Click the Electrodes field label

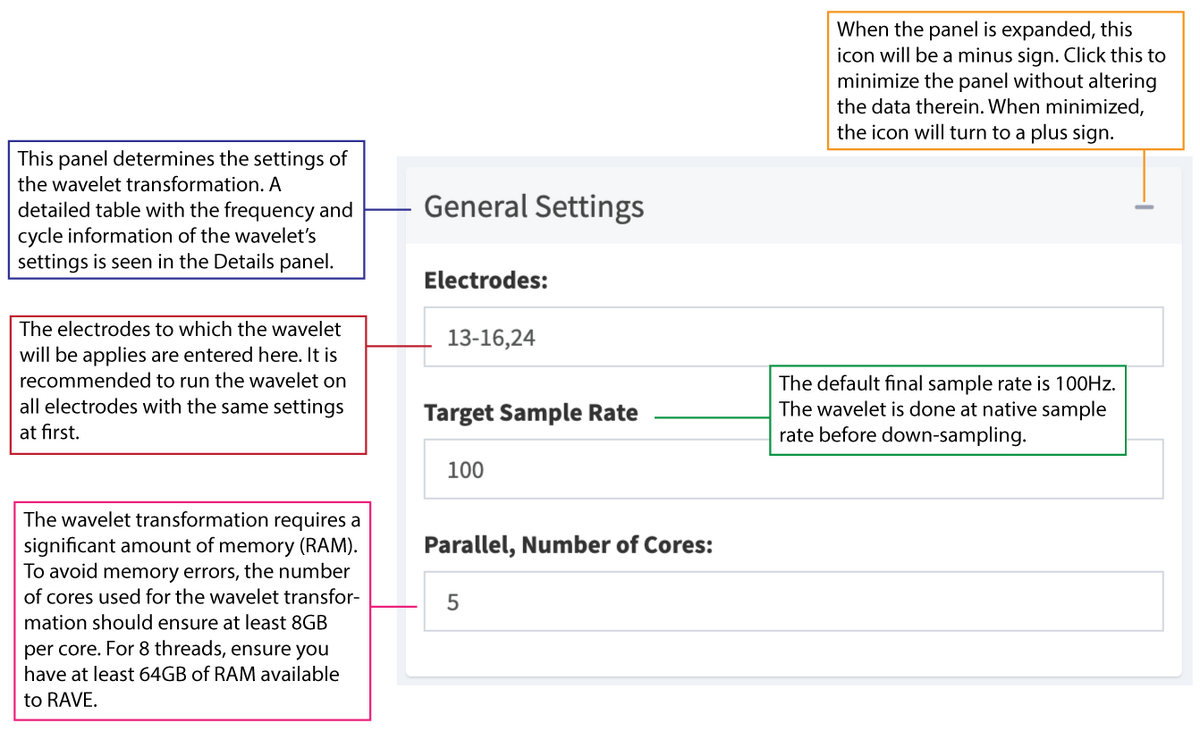pyautogui.click(x=486, y=281)
